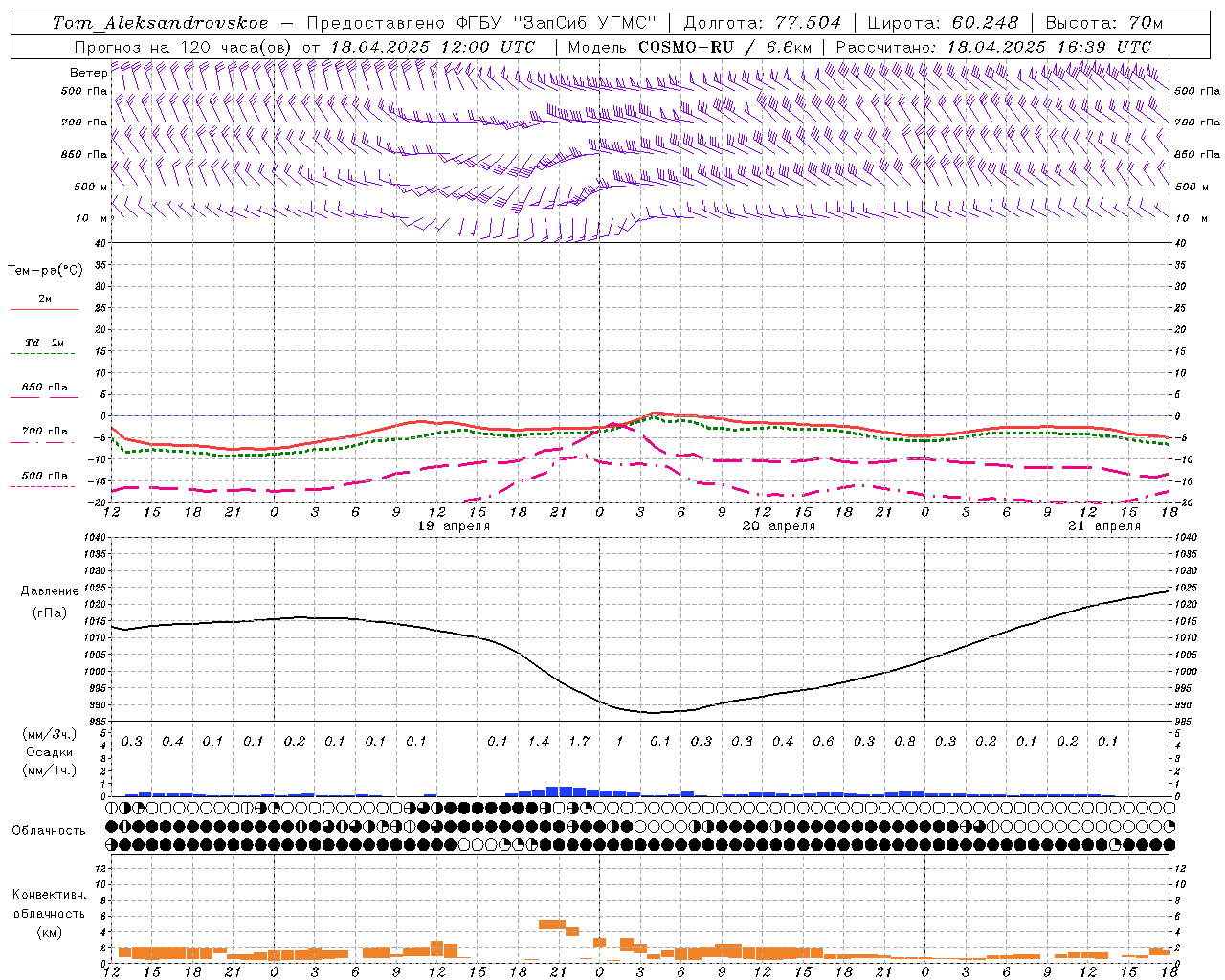This screenshot has width=1225, height=980.
Task: Click the 0.6 precipitation value
Action: pyautogui.click(x=823, y=742)
